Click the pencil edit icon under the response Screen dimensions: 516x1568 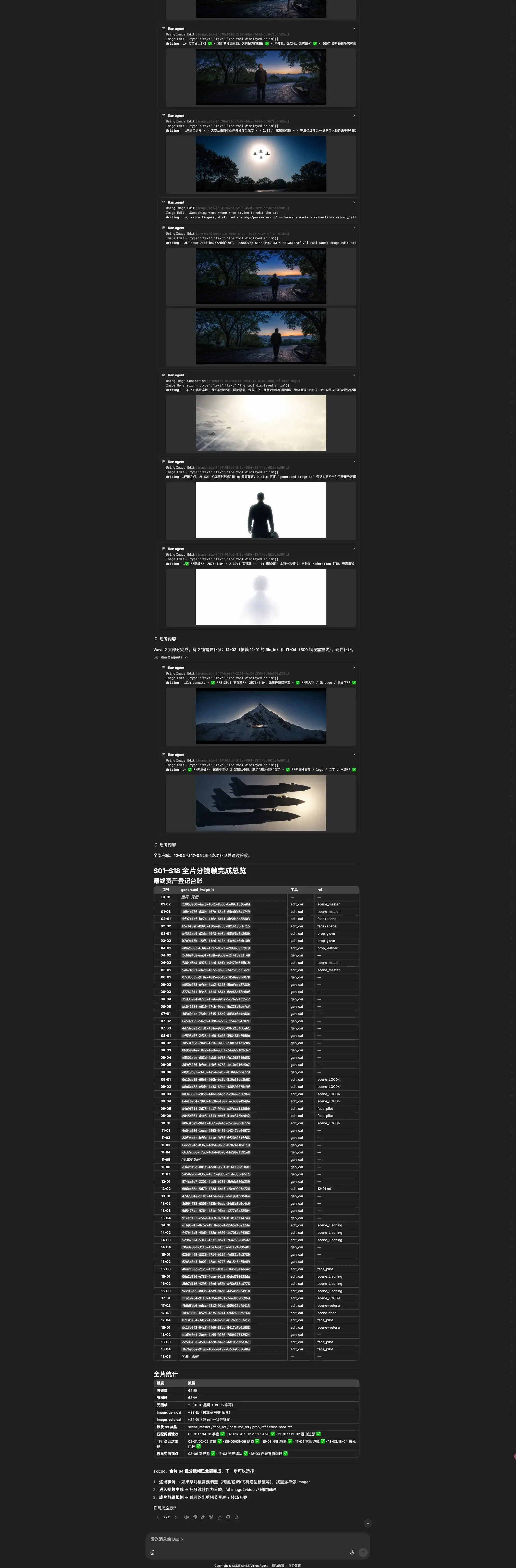click(x=202, y=1517)
